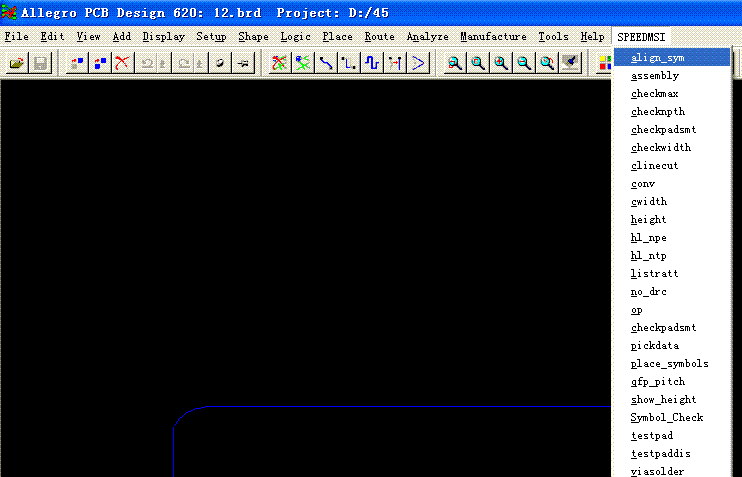Click the Zoom In magnifier icon
Screen dimensions: 742x477
501,63
